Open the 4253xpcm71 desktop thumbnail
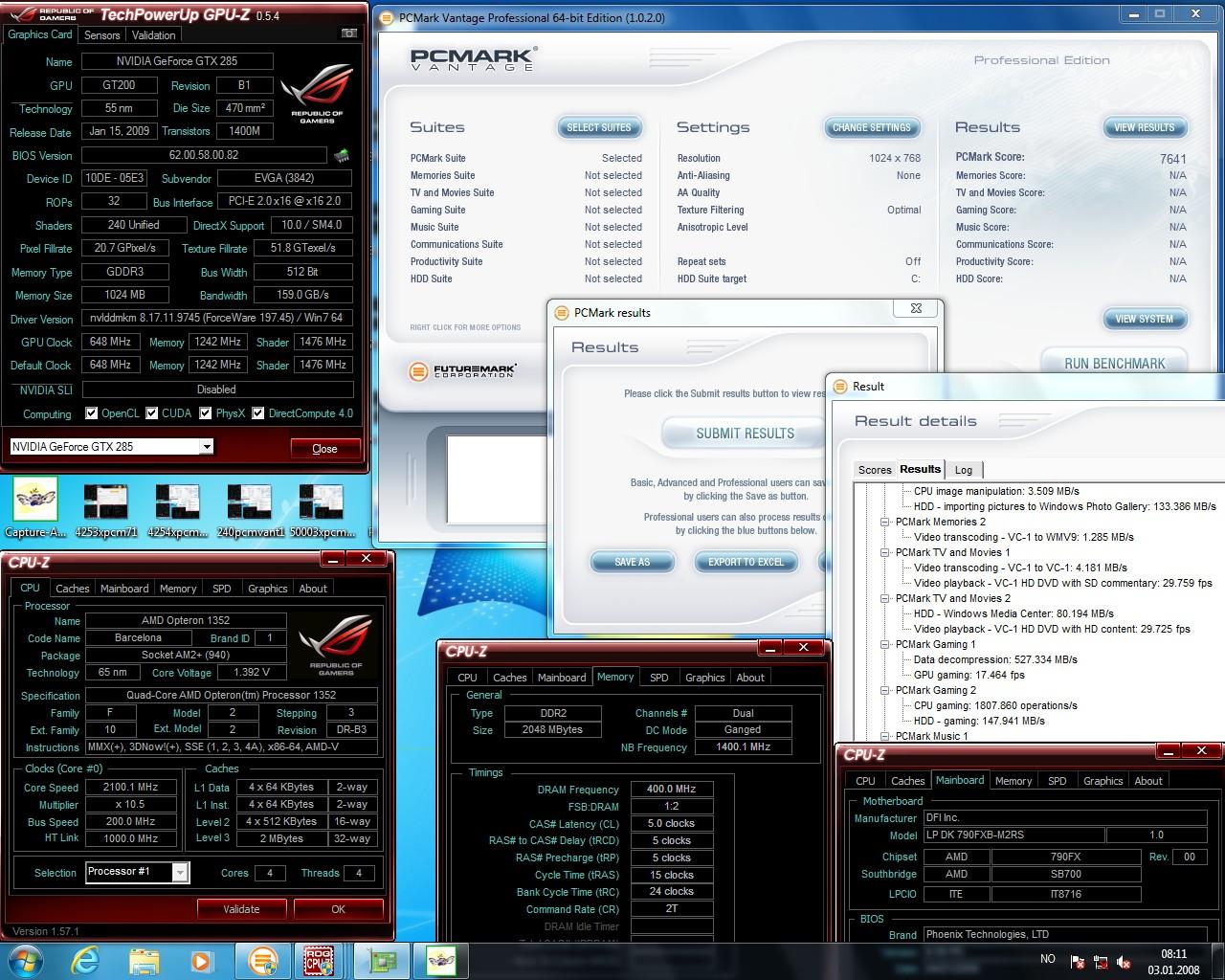 click(x=106, y=509)
